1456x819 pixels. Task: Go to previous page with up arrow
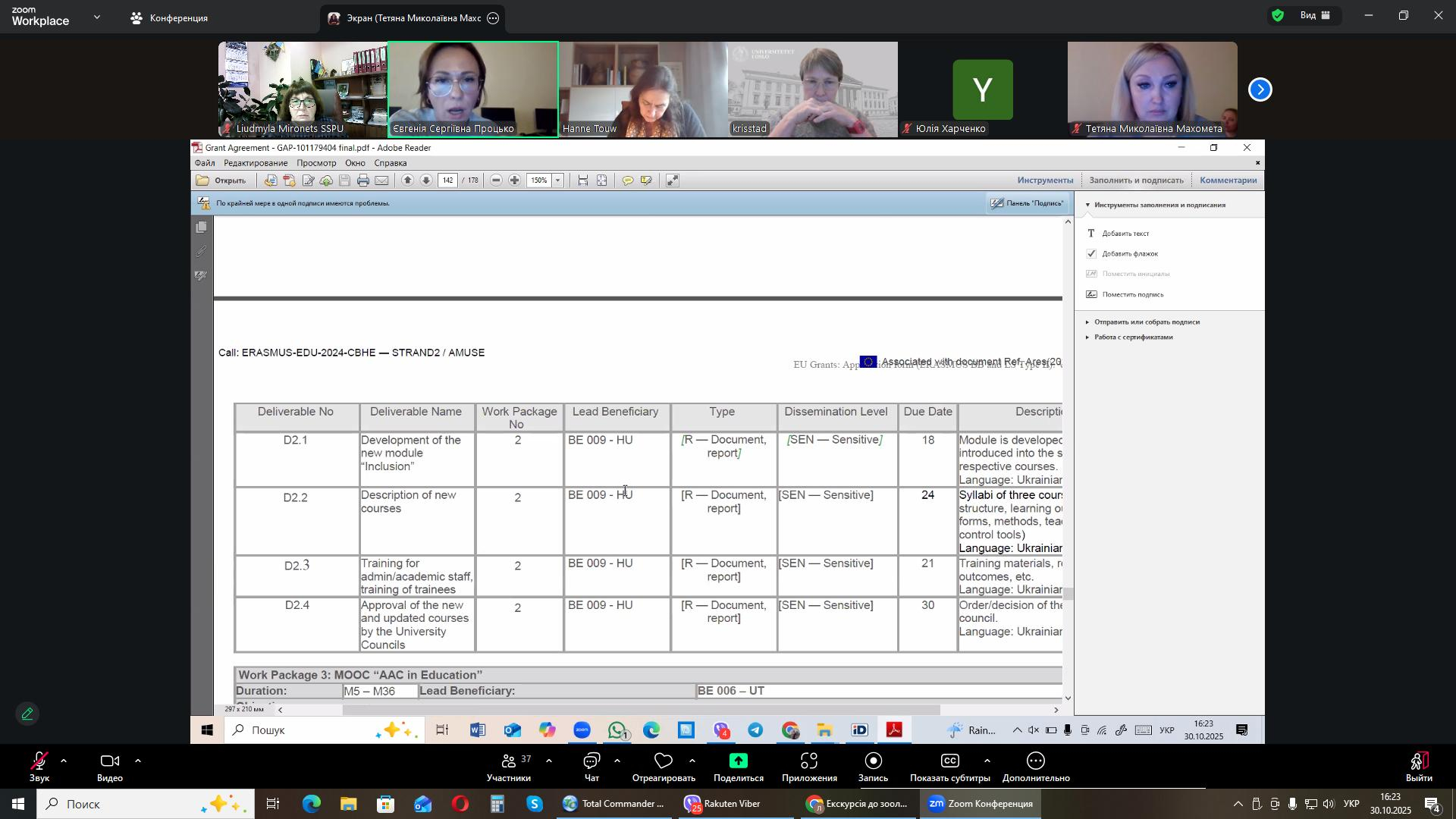coord(408,180)
